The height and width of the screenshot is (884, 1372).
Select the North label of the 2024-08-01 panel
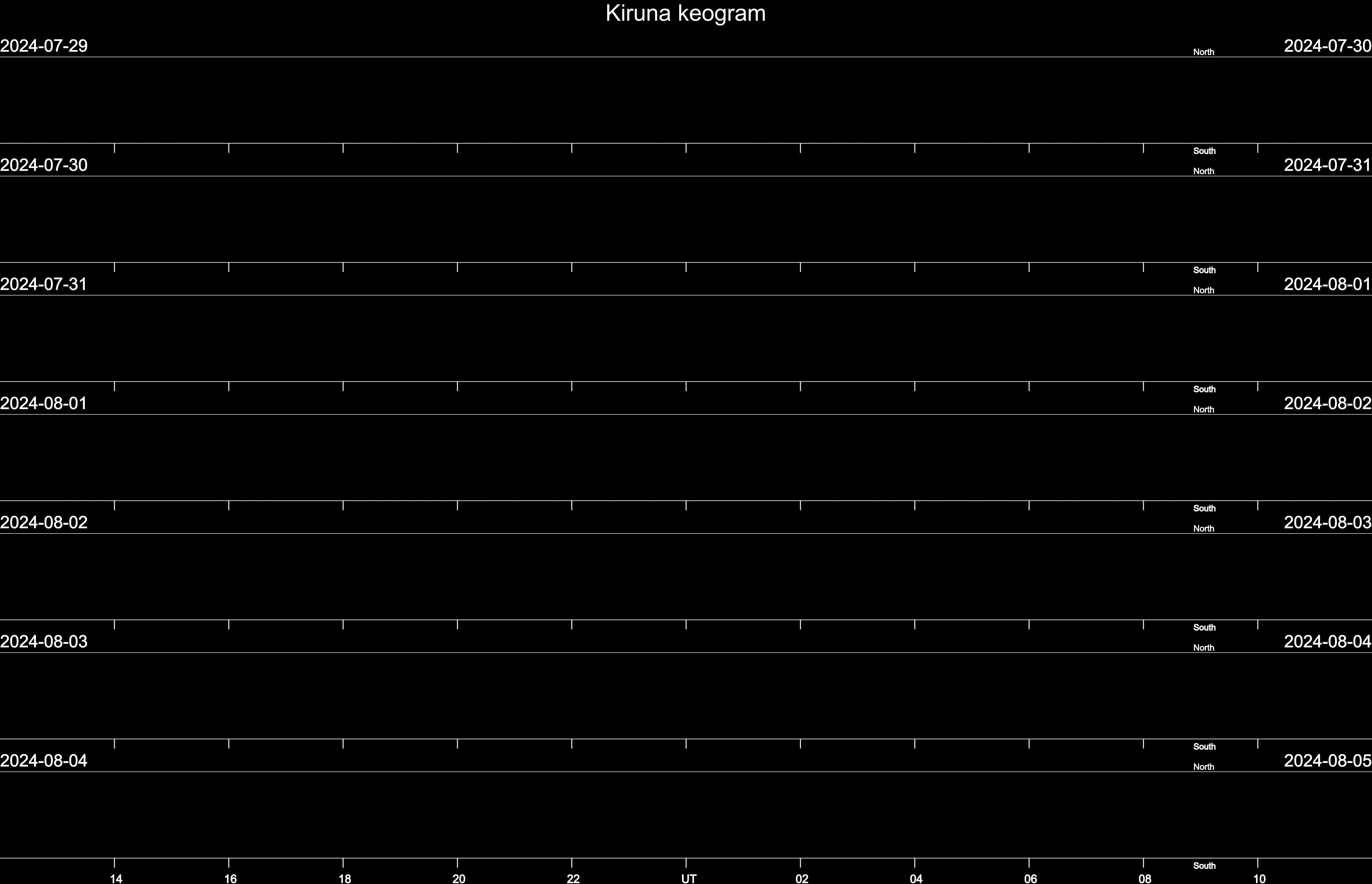pos(1204,410)
